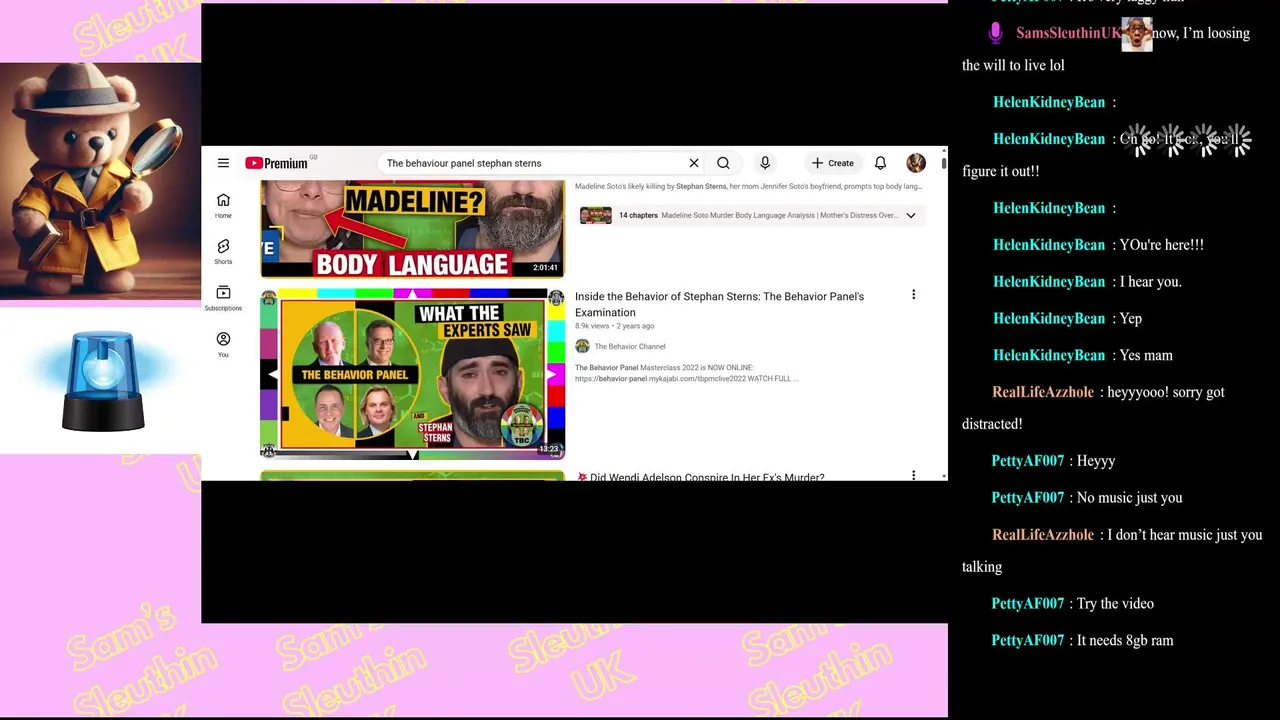The image size is (1280, 720).
Task: Click the 2:01:41 duration badge
Action: point(545,267)
